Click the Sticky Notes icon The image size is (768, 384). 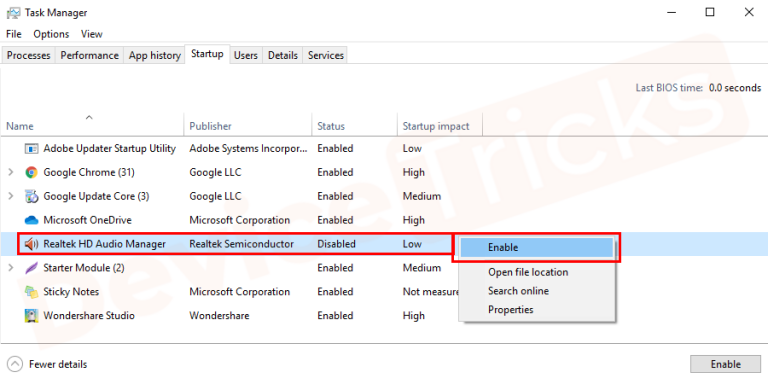pyautogui.click(x=31, y=292)
